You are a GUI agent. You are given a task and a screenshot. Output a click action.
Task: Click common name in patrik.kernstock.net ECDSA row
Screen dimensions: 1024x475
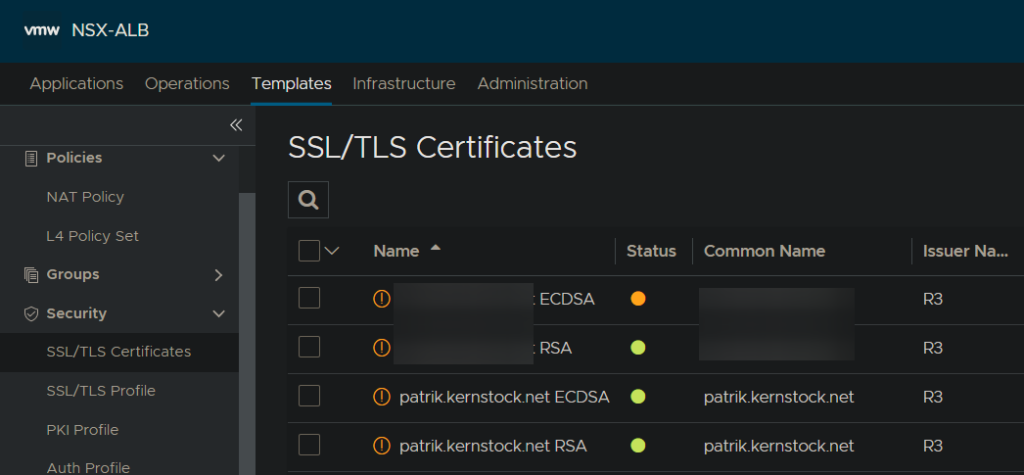(779, 397)
